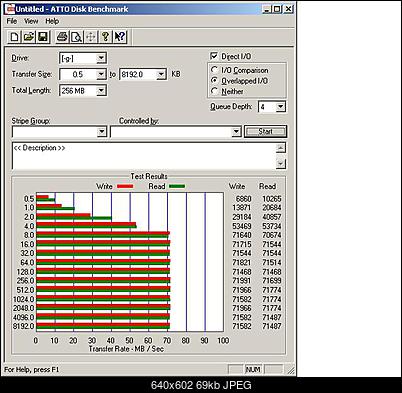Click Write value 6860 for 0.5 row

tap(243, 199)
